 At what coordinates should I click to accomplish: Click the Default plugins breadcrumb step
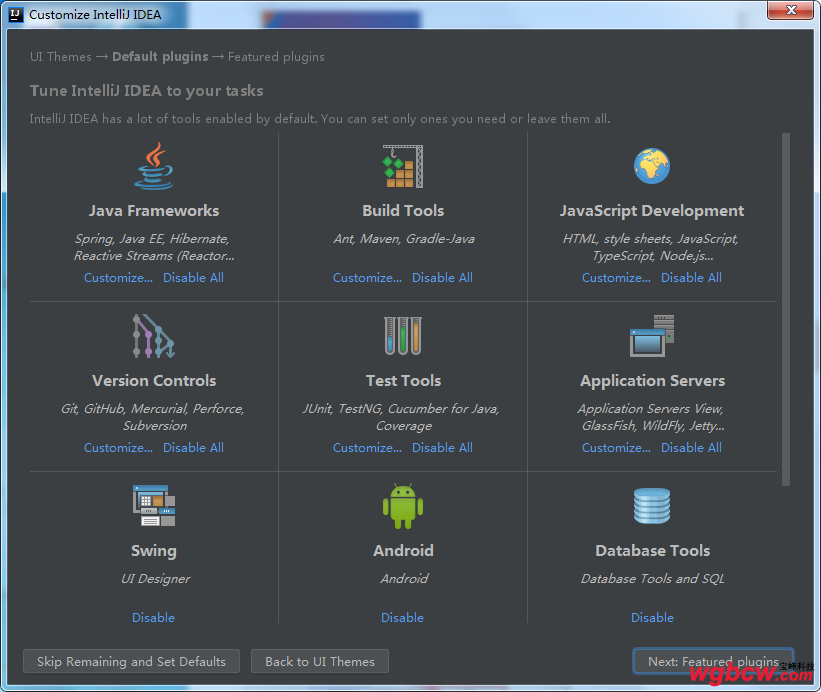click(x=160, y=57)
